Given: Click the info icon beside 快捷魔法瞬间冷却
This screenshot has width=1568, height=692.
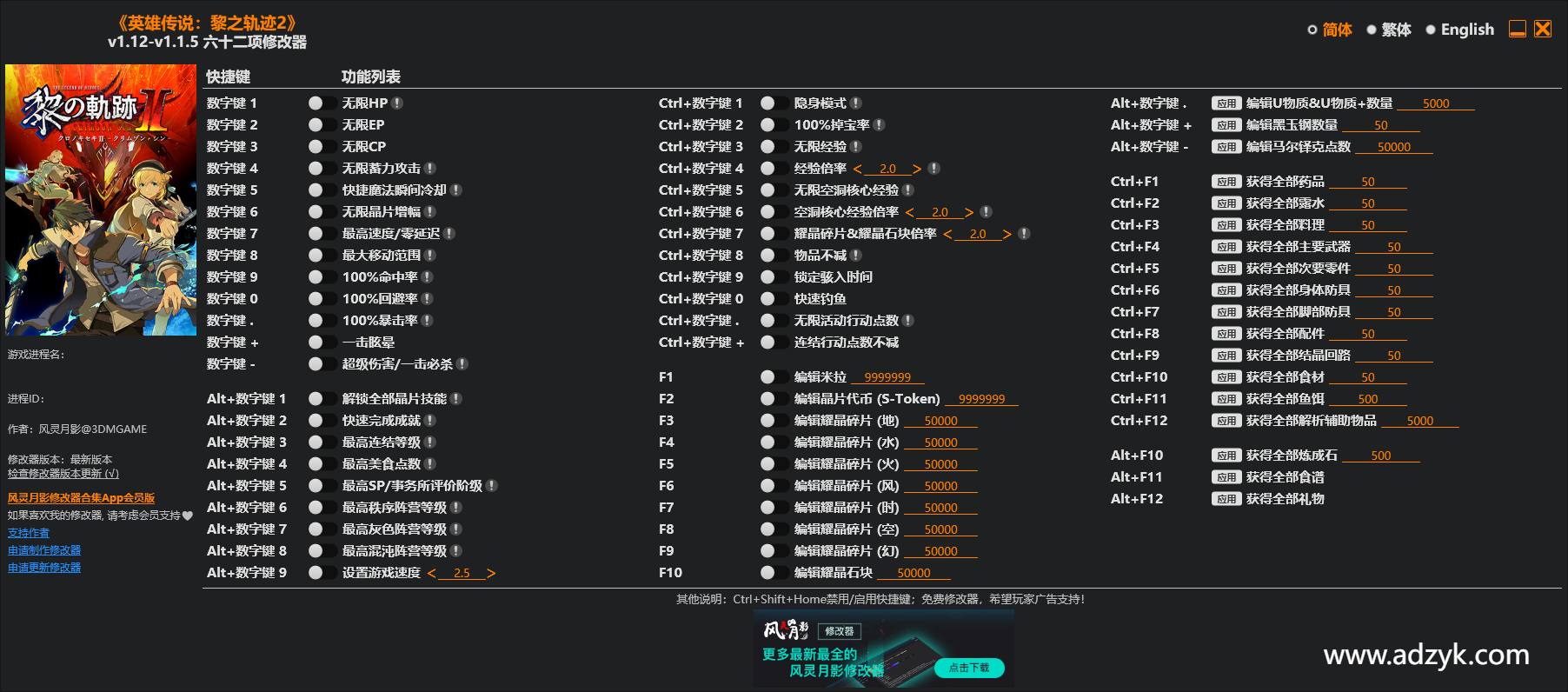Looking at the screenshot, I should click(456, 190).
